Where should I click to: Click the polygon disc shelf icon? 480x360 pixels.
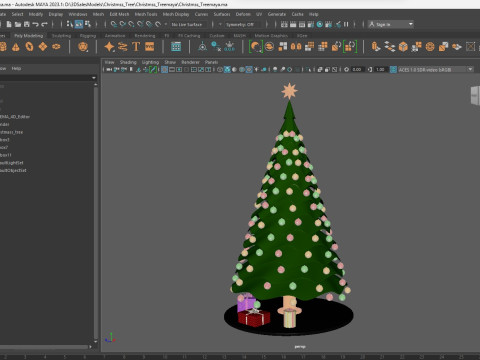(56, 47)
